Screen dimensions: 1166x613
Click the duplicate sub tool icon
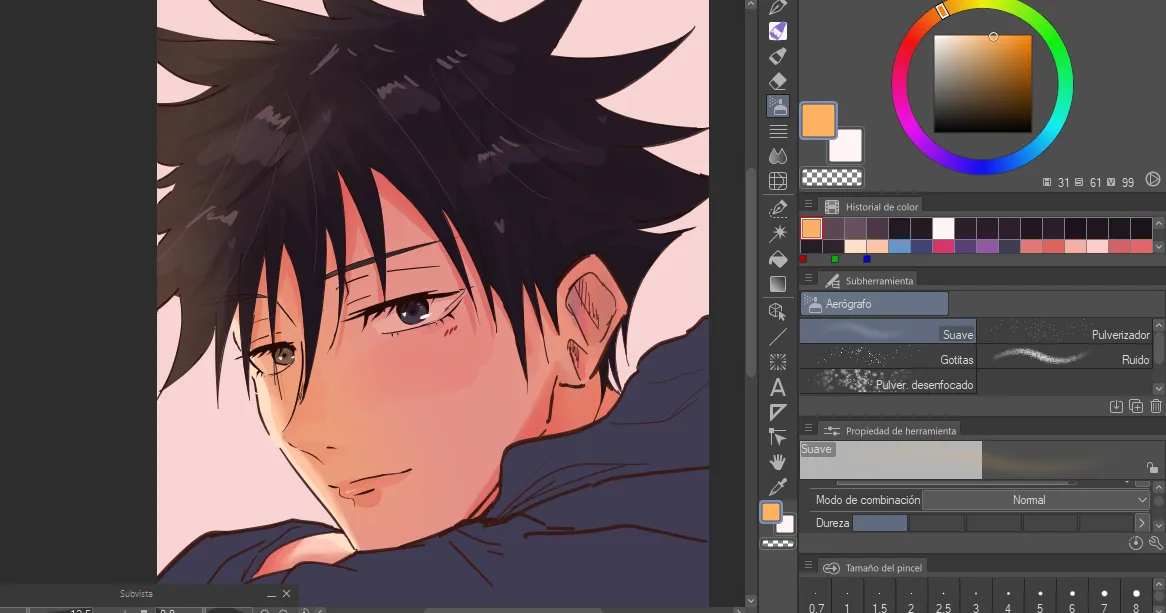pos(1136,406)
